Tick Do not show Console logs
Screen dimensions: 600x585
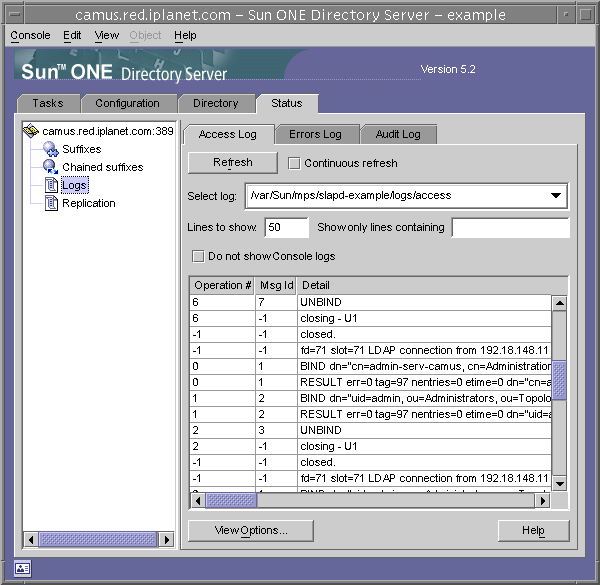pos(198,256)
